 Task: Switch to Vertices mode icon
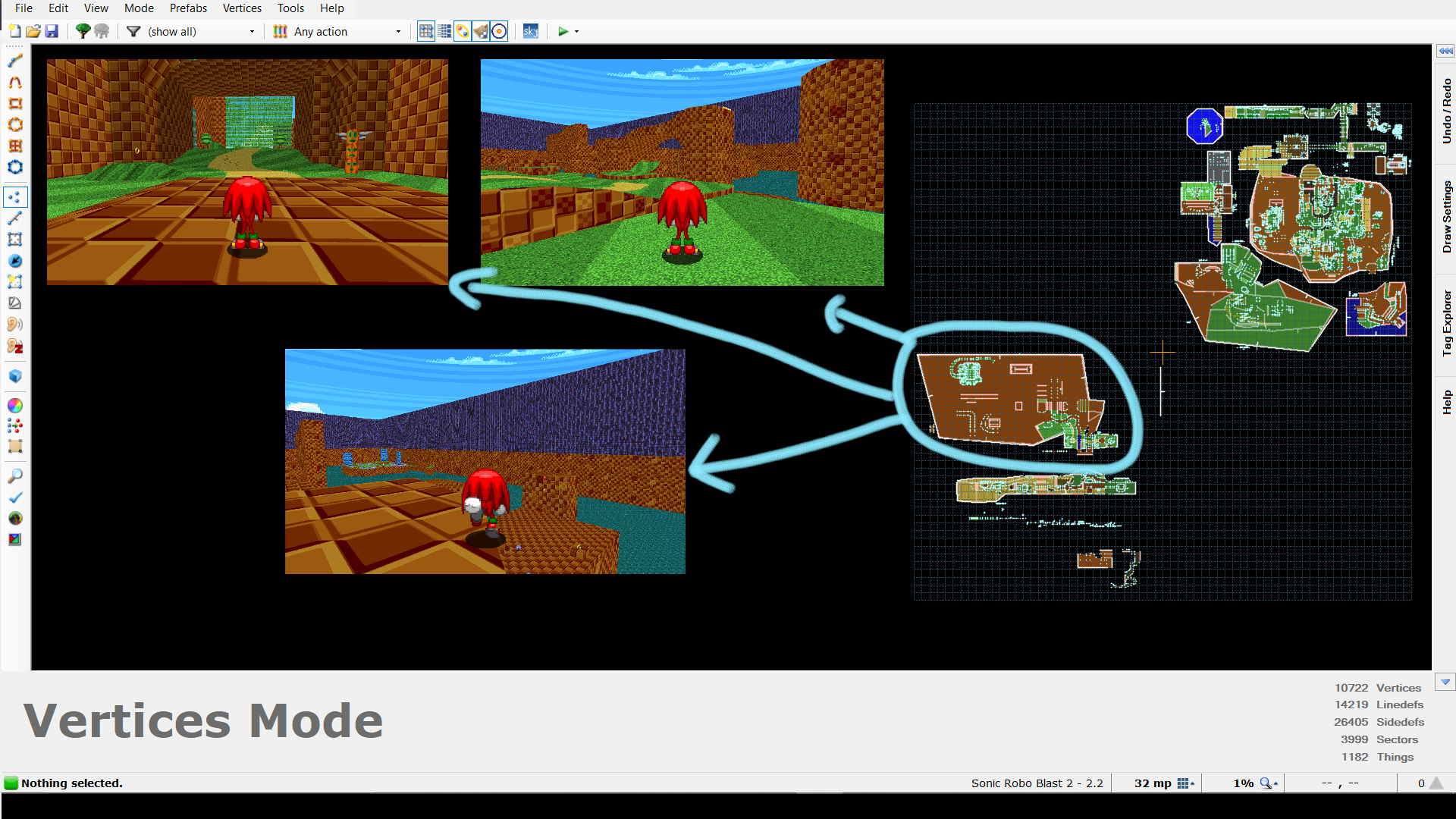[15, 197]
